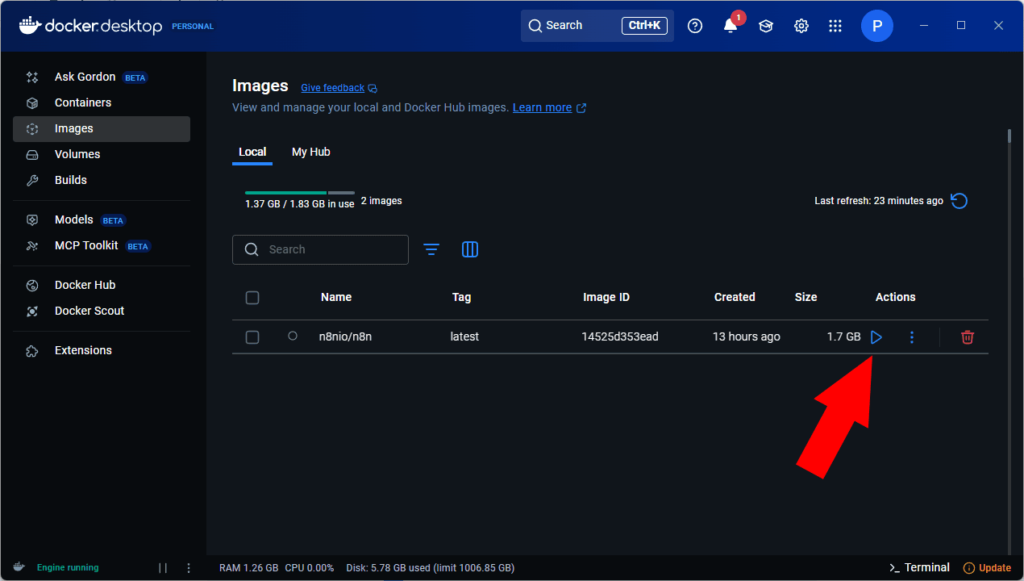Open the manage columns icon
This screenshot has height=581, width=1024.
click(470, 249)
